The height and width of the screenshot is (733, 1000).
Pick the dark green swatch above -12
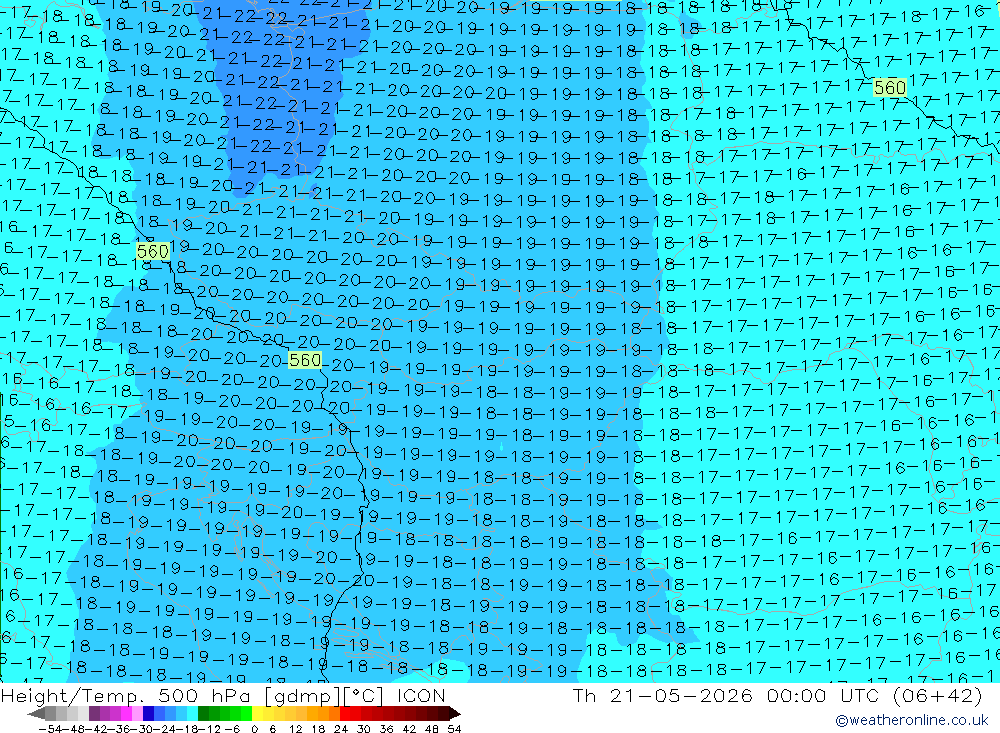pyautogui.click(x=203, y=714)
